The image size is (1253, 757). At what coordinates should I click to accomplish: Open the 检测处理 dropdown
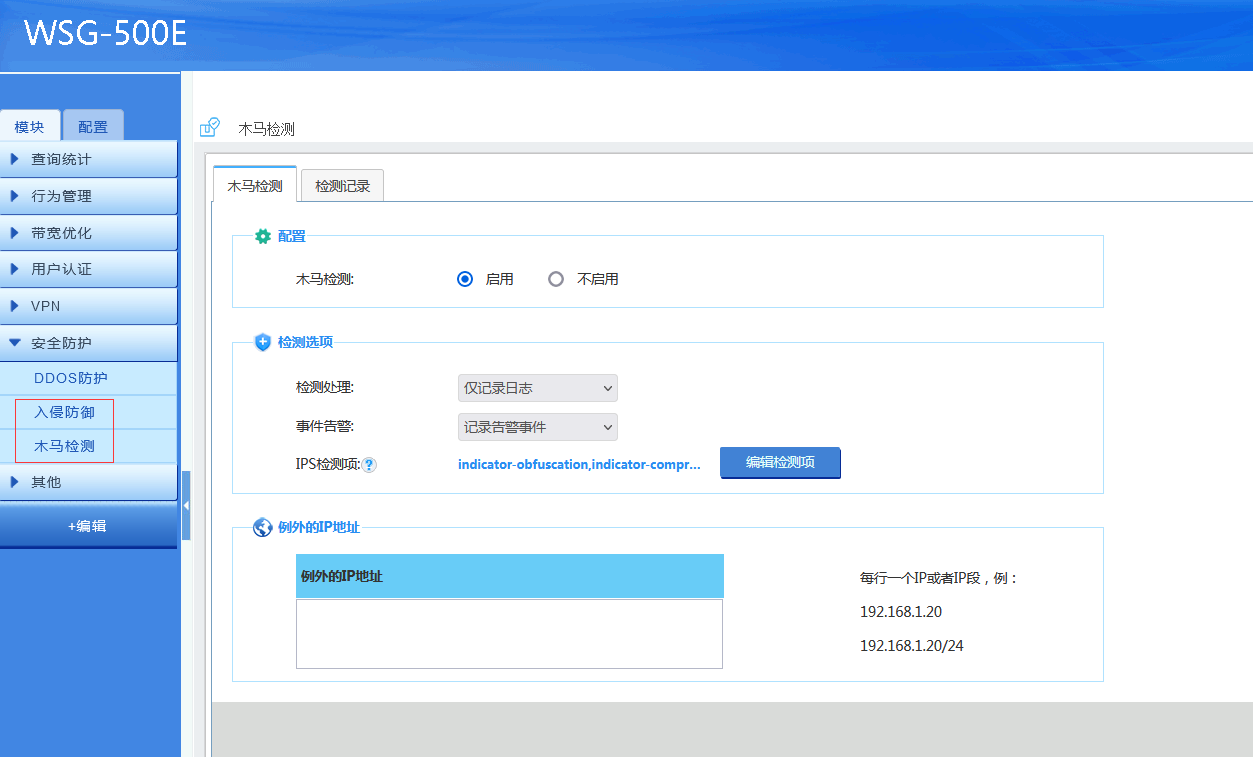coord(537,388)
